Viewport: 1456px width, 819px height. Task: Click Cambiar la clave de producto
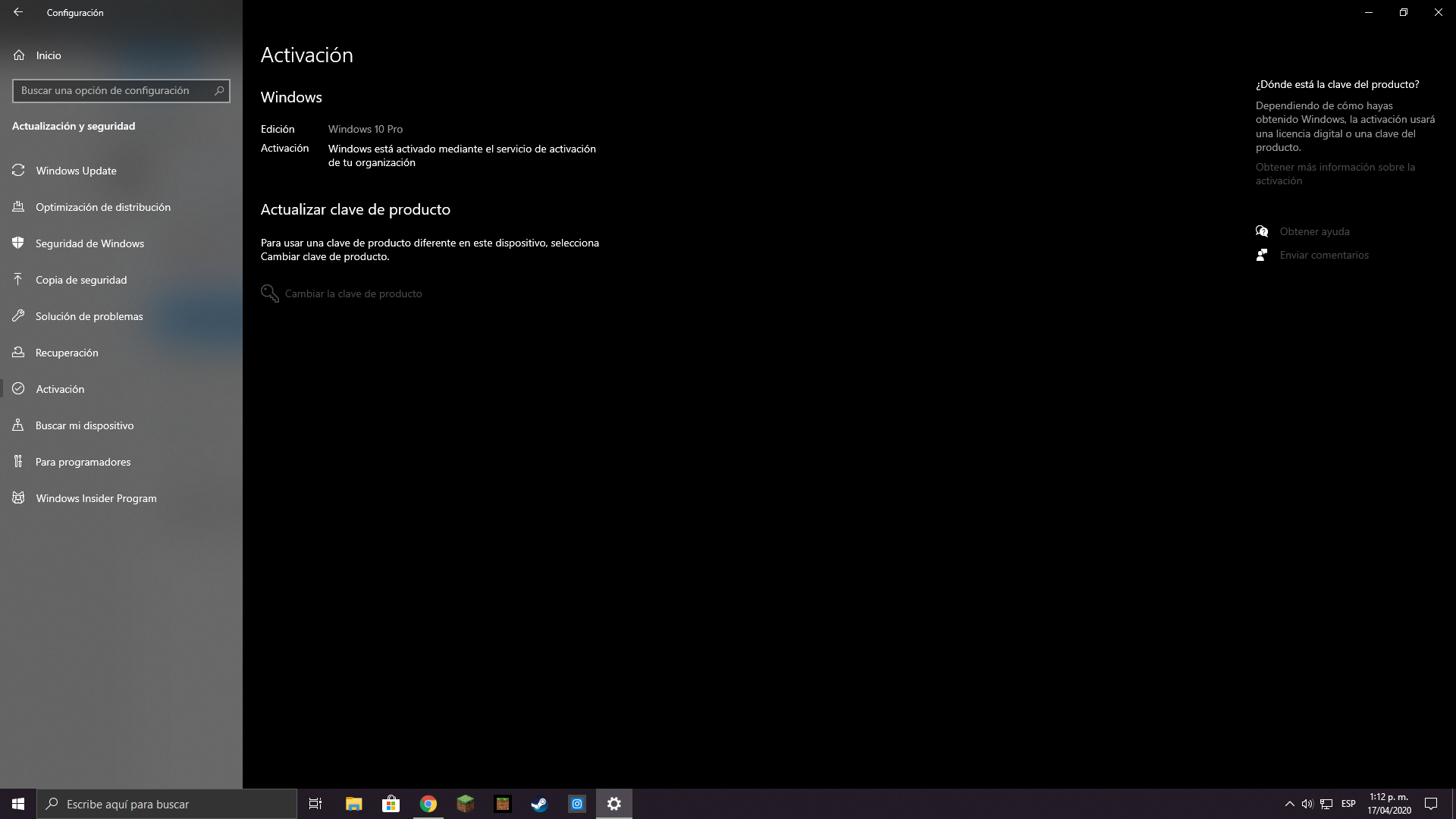(x=353, y=293)
